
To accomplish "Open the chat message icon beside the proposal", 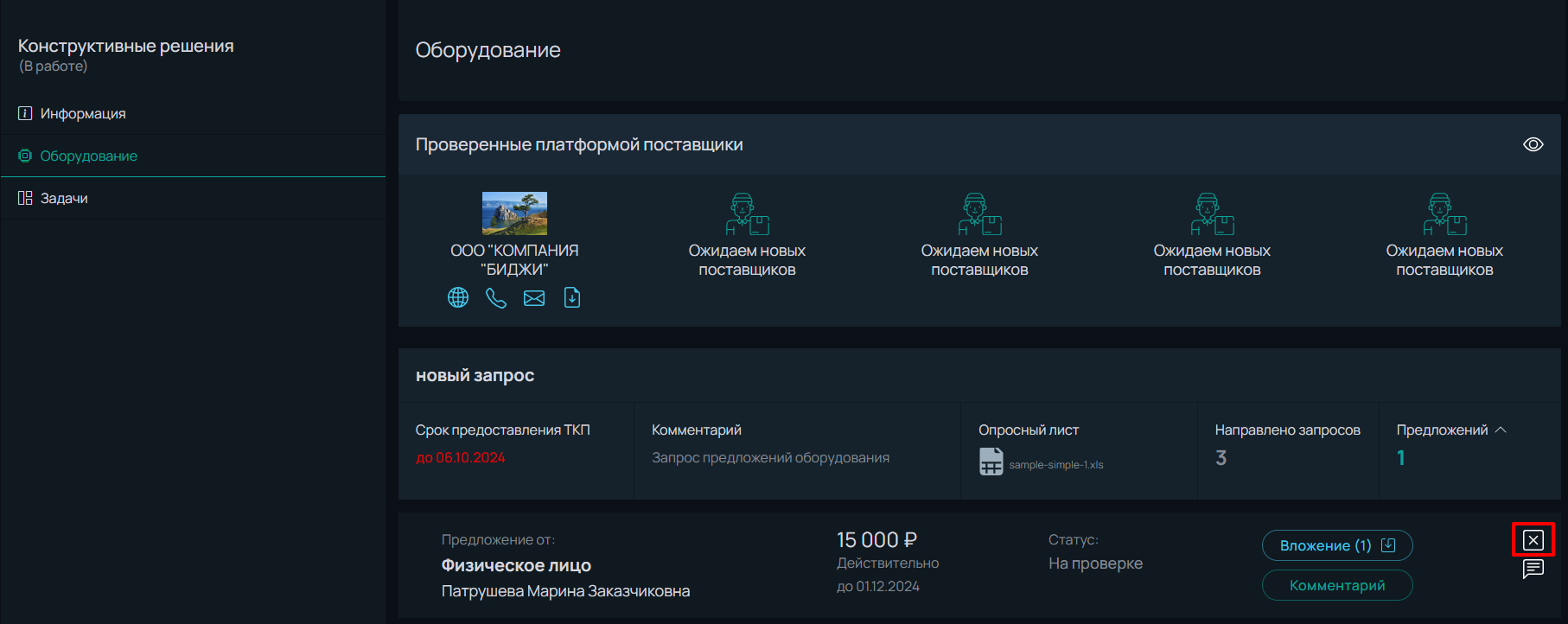I will (1533, 569).
